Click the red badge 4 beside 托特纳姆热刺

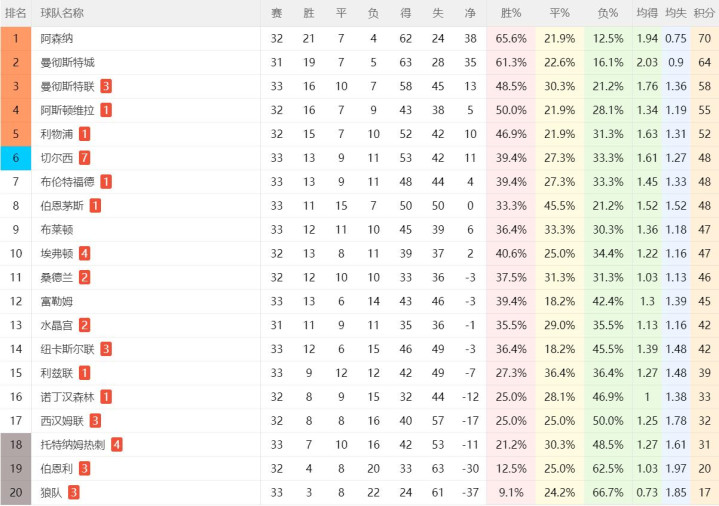tap(117, 444)
